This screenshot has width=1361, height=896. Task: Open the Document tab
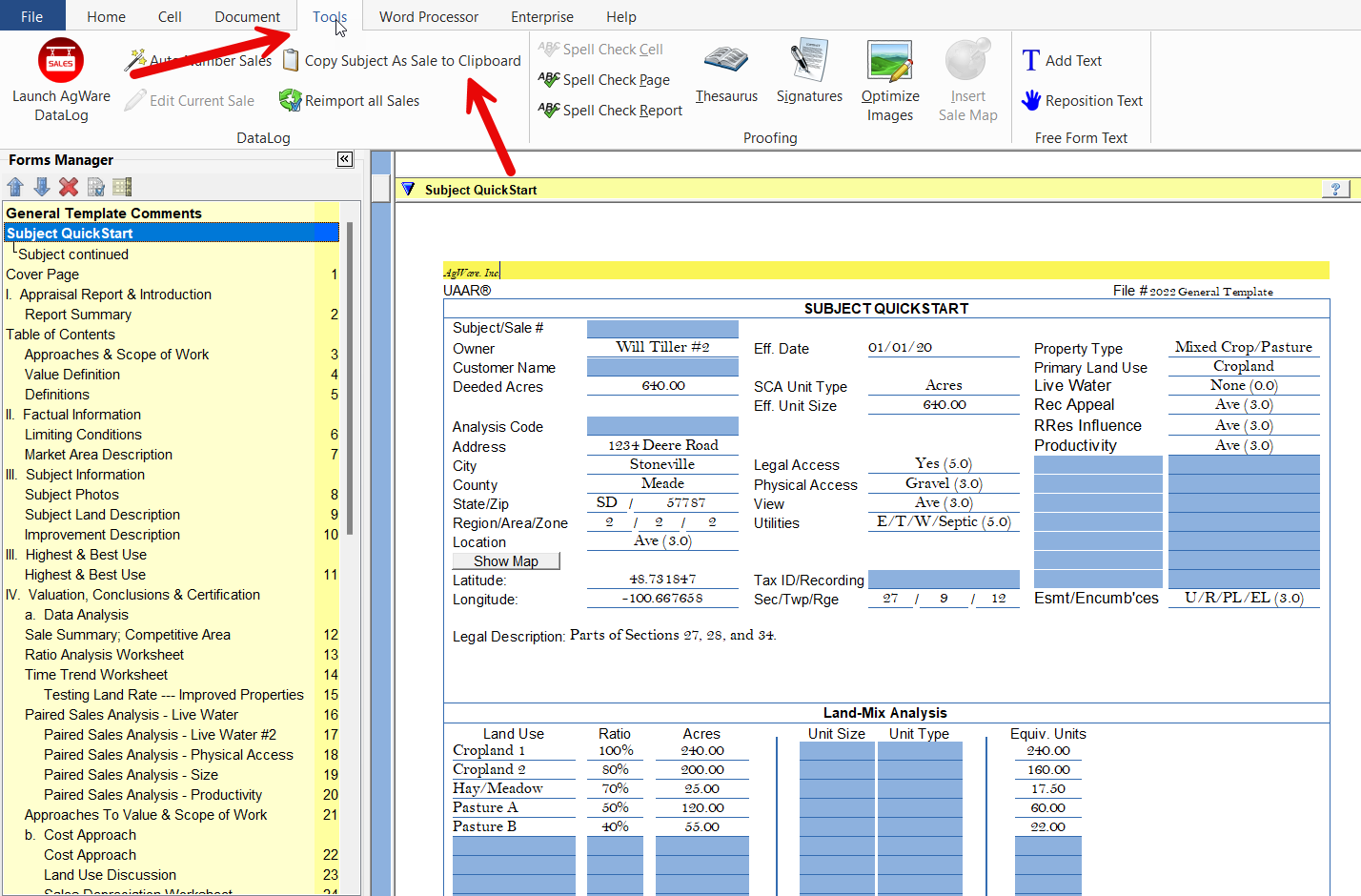(x=248, y=16)
